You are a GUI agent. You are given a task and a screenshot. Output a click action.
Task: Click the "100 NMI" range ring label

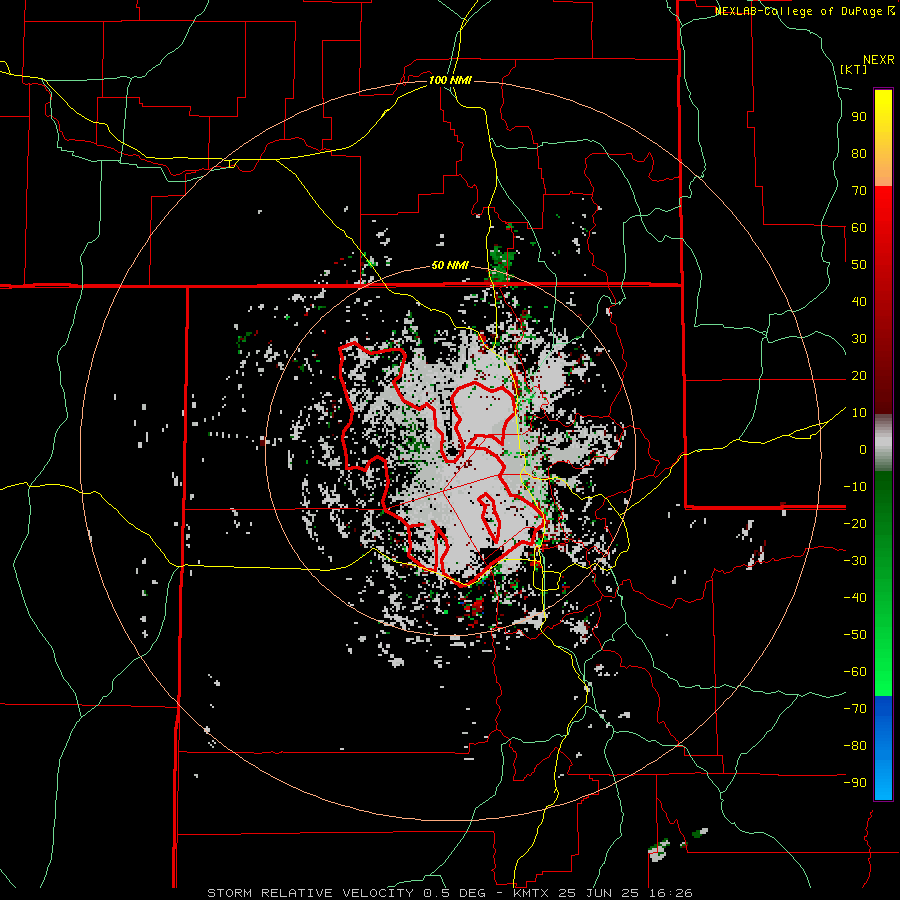point(450,80)
